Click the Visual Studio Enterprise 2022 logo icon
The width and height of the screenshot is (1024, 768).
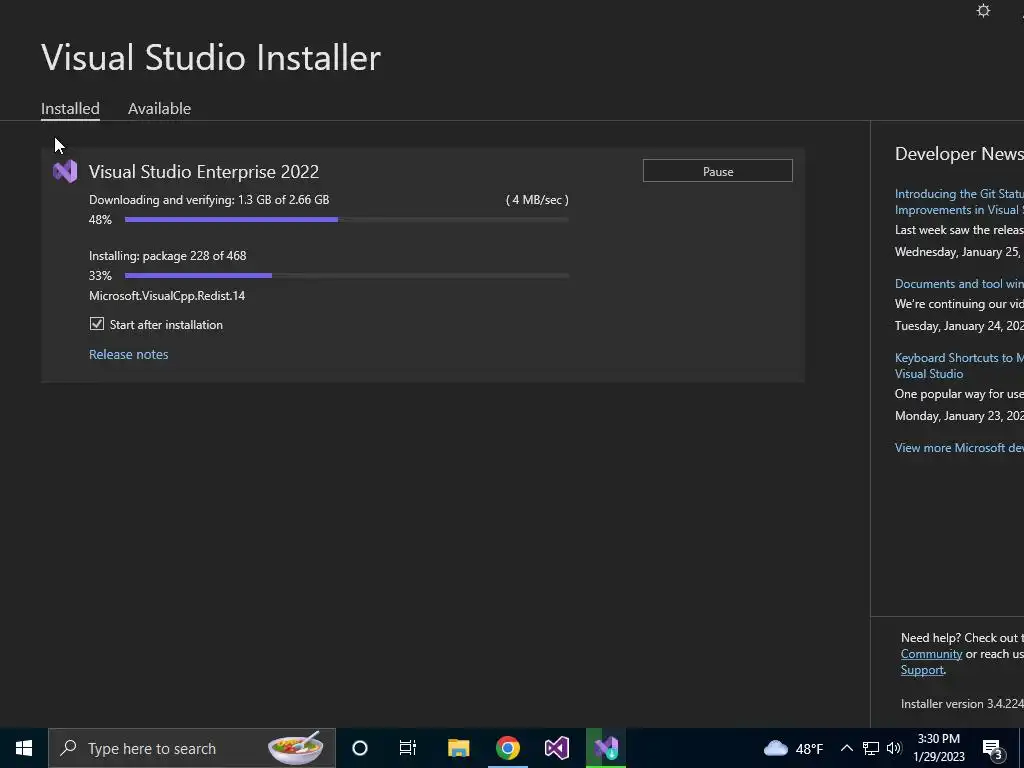(65, 172)
